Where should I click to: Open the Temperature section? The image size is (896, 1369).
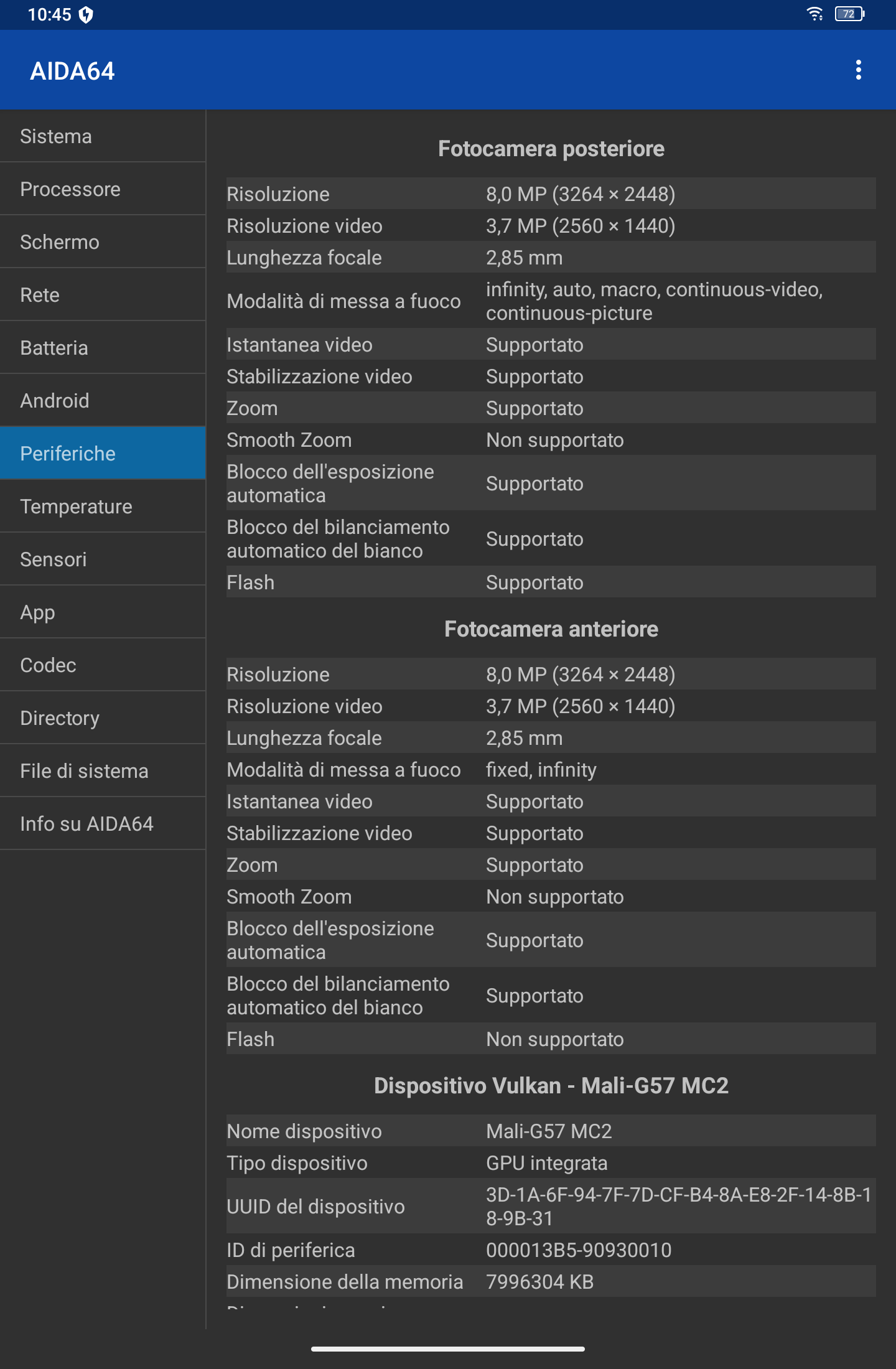103,507
